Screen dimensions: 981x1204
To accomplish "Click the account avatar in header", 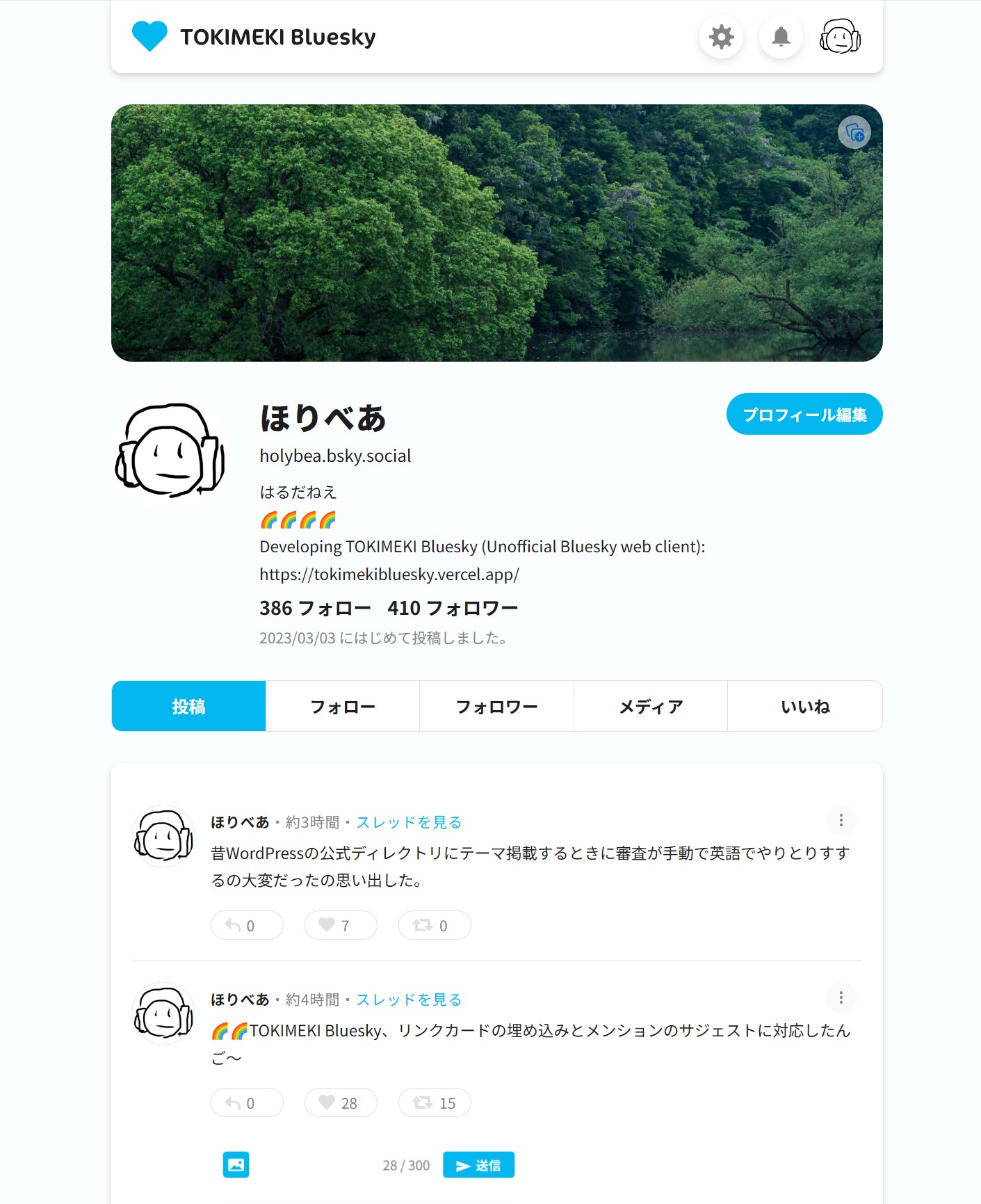I will 840,37.
